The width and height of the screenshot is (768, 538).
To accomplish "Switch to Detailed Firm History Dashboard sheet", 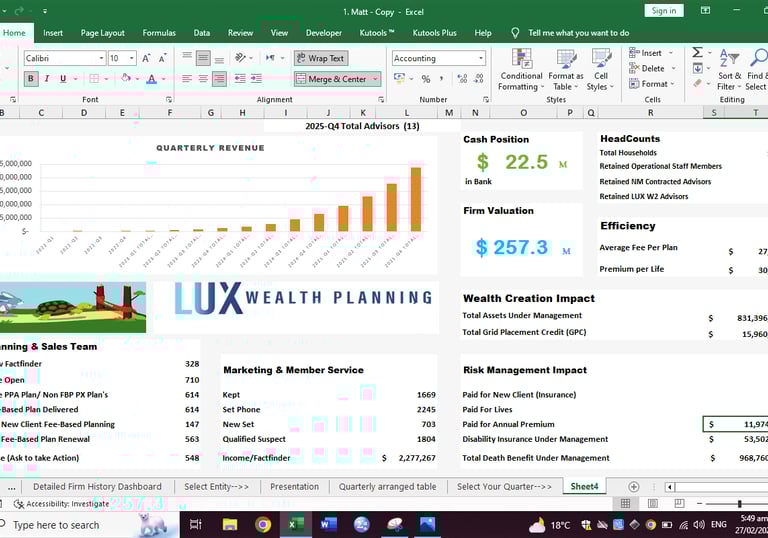I will pyautogui.click(x=97, y=487).
